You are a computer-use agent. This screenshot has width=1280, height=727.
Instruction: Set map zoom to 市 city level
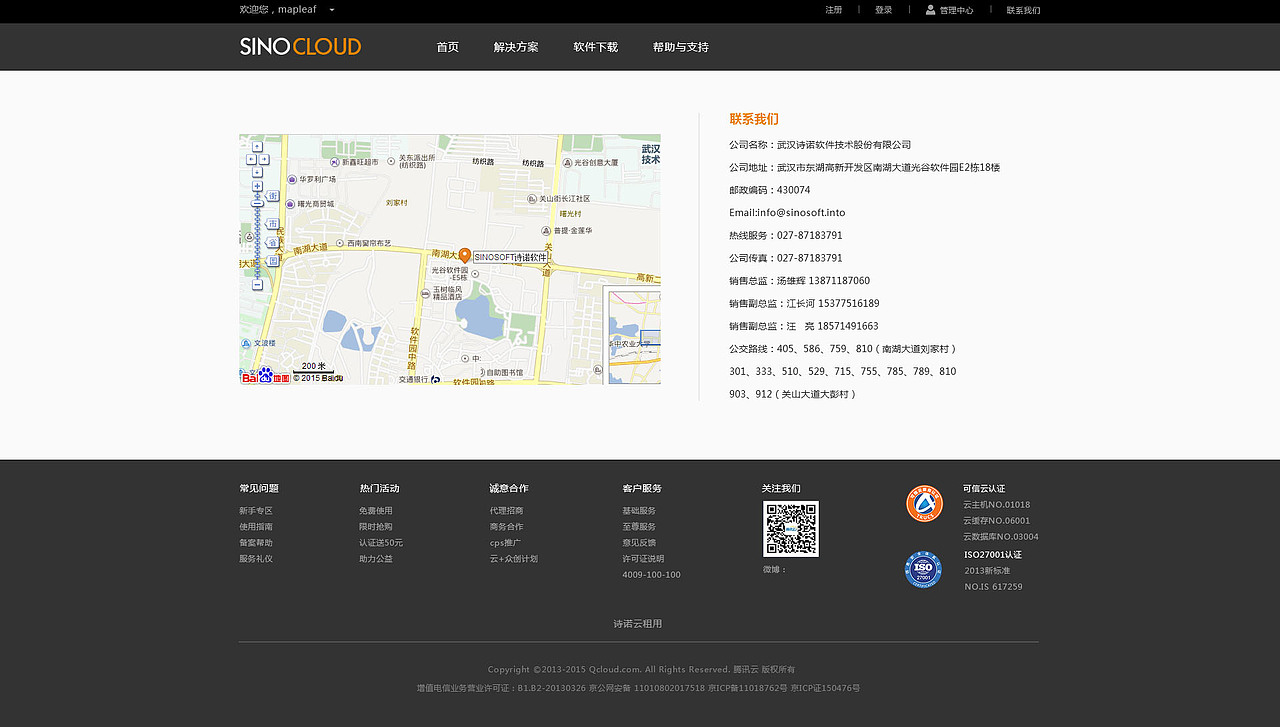pyautogui.click(x=274, y=223)
